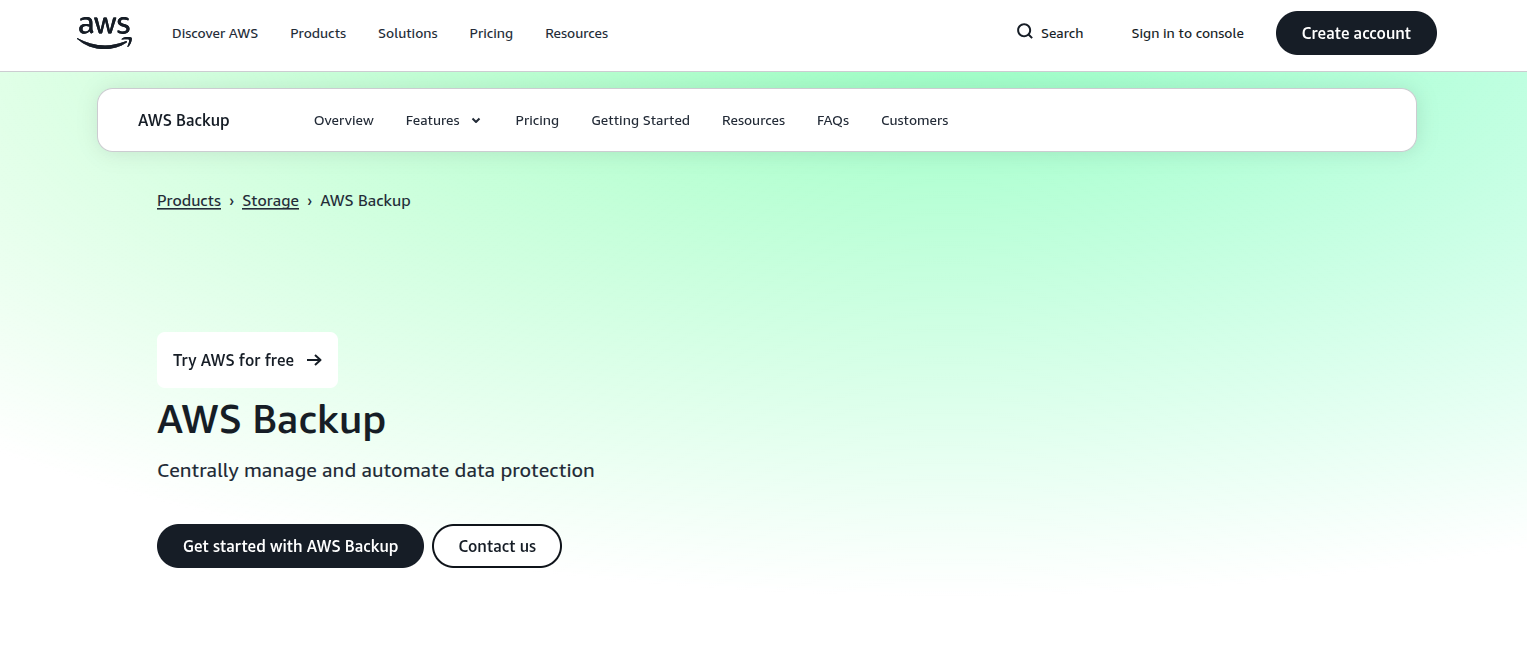The width and height of the screenshot is (1527, 672).
Task: Click the AWS logo
Action: [x=105, y=33]
